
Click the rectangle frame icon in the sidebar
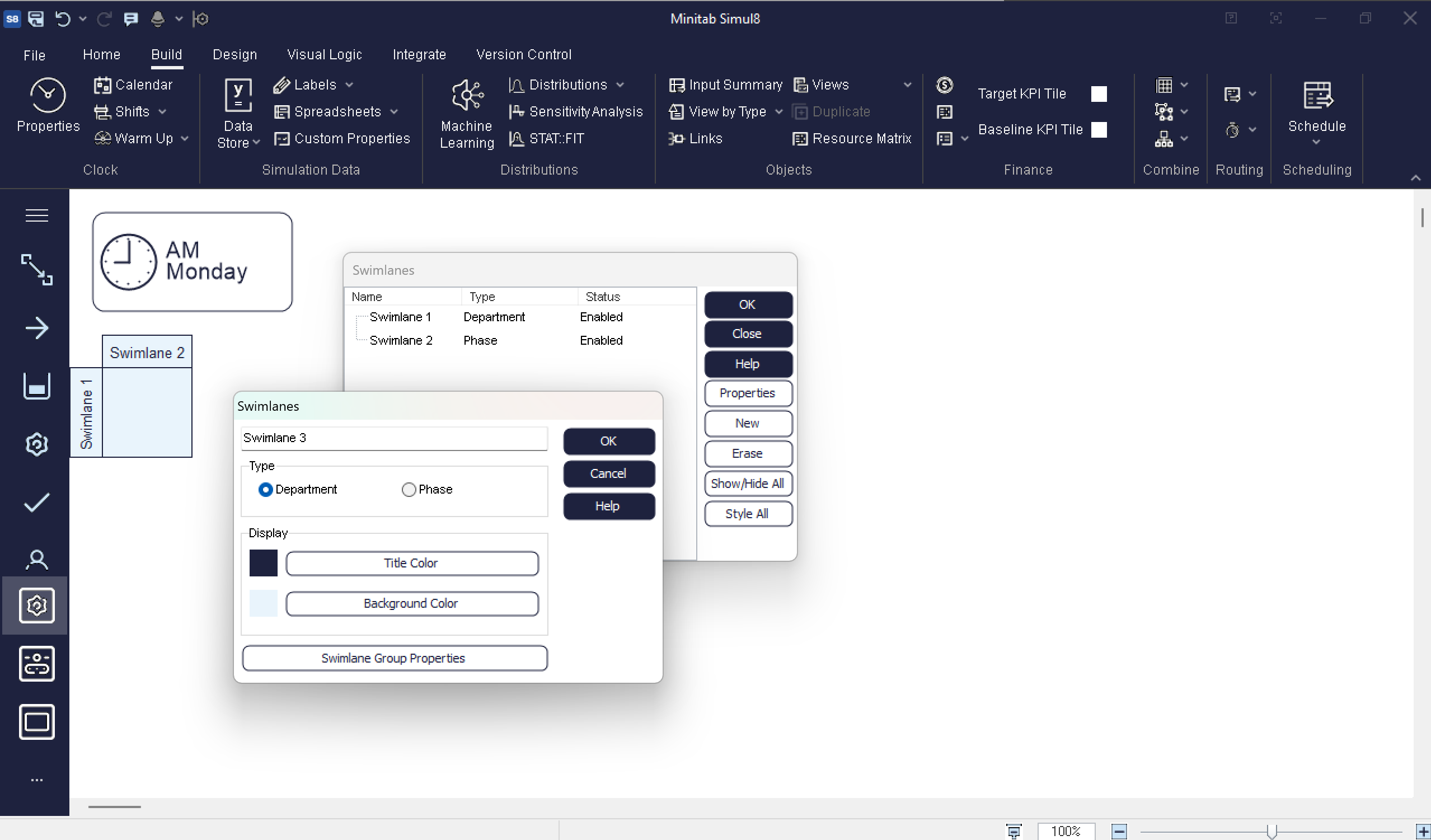pos(37,722)
